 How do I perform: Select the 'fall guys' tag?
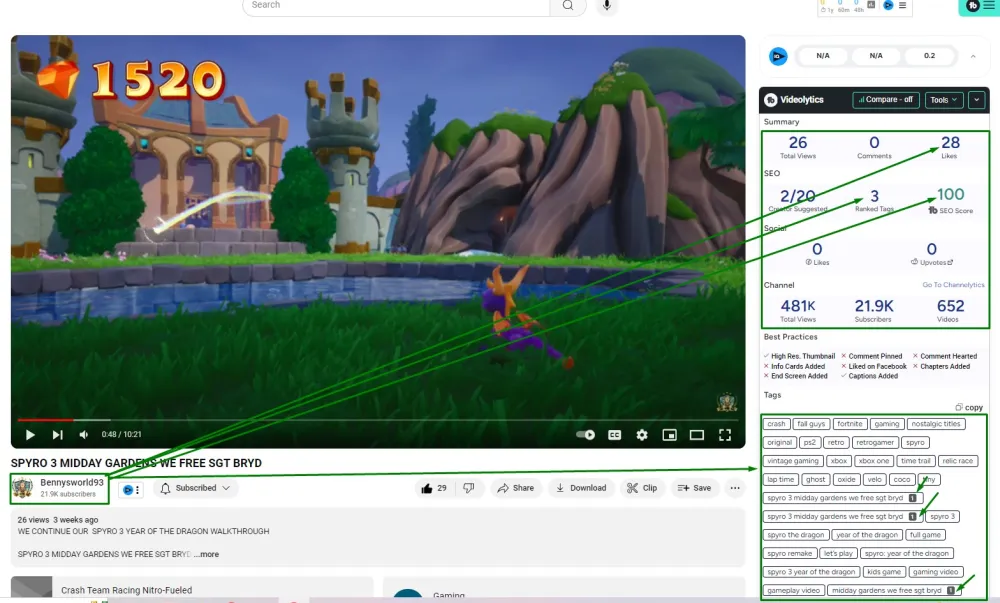(811, 424)
